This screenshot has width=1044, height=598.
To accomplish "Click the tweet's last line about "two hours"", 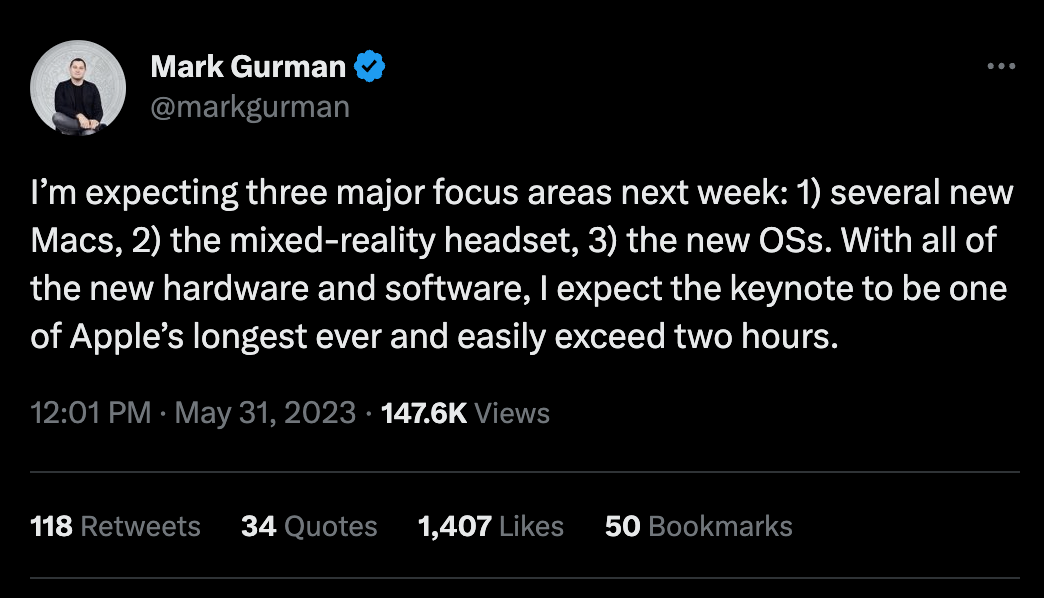I will 432,337.
